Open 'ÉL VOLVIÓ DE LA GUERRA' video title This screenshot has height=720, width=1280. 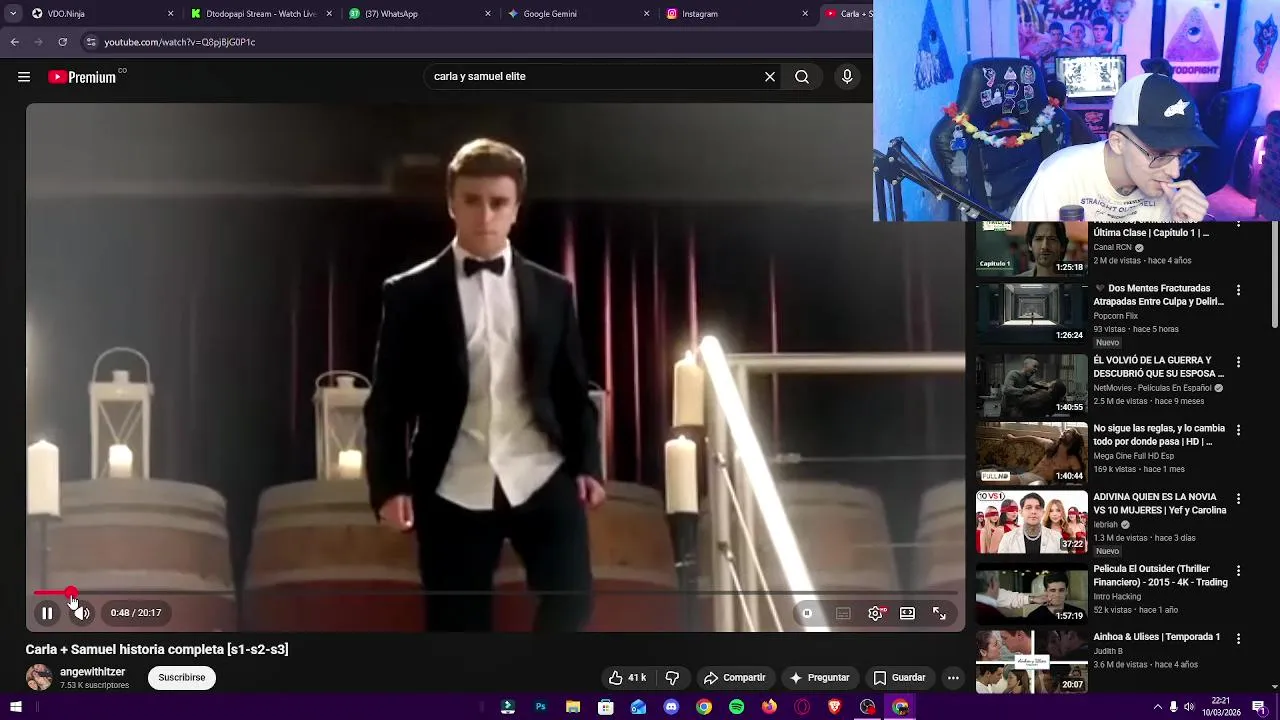coord(1158,367)
